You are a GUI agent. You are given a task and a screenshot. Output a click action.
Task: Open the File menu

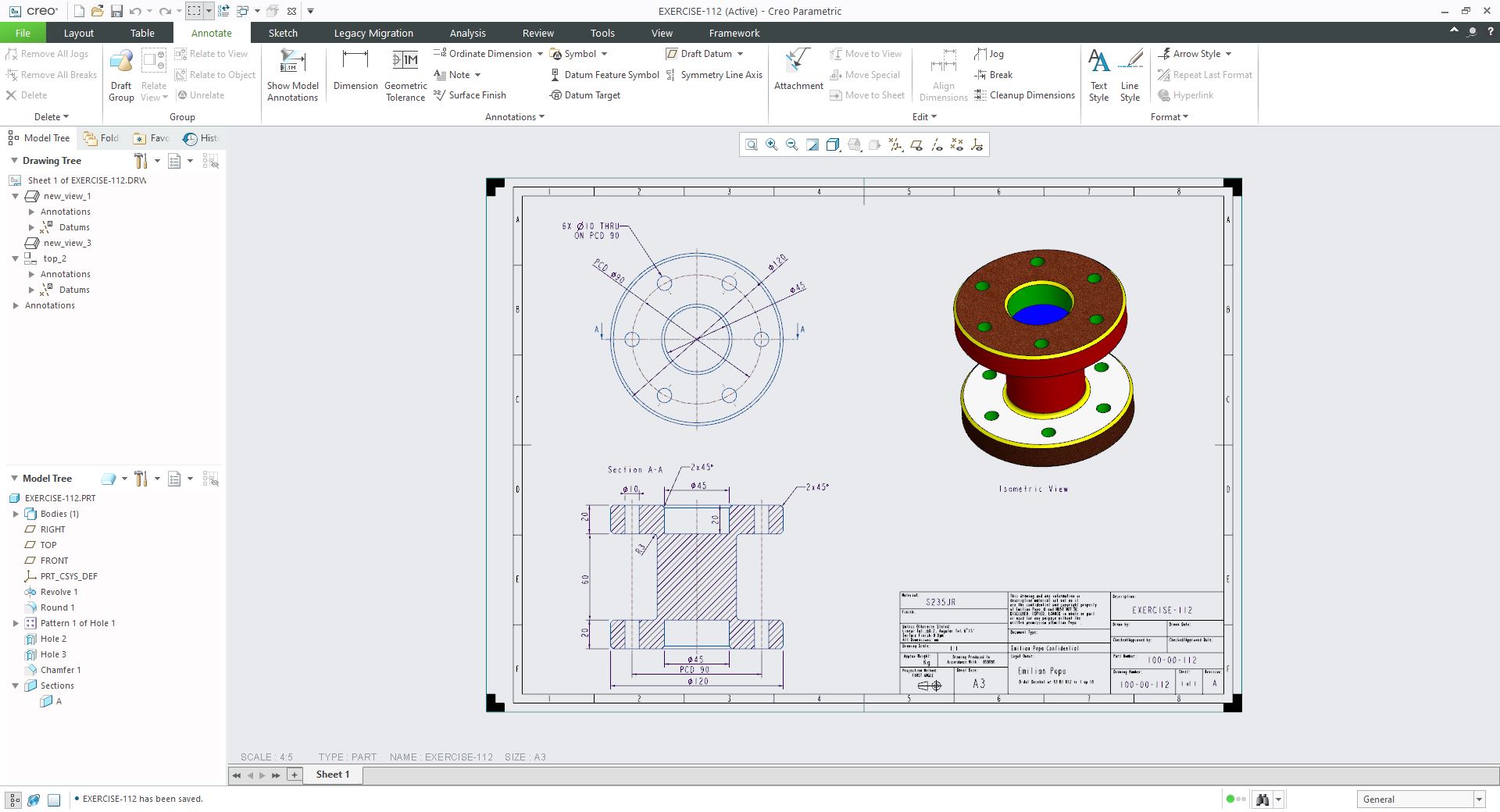coord(23,33)
